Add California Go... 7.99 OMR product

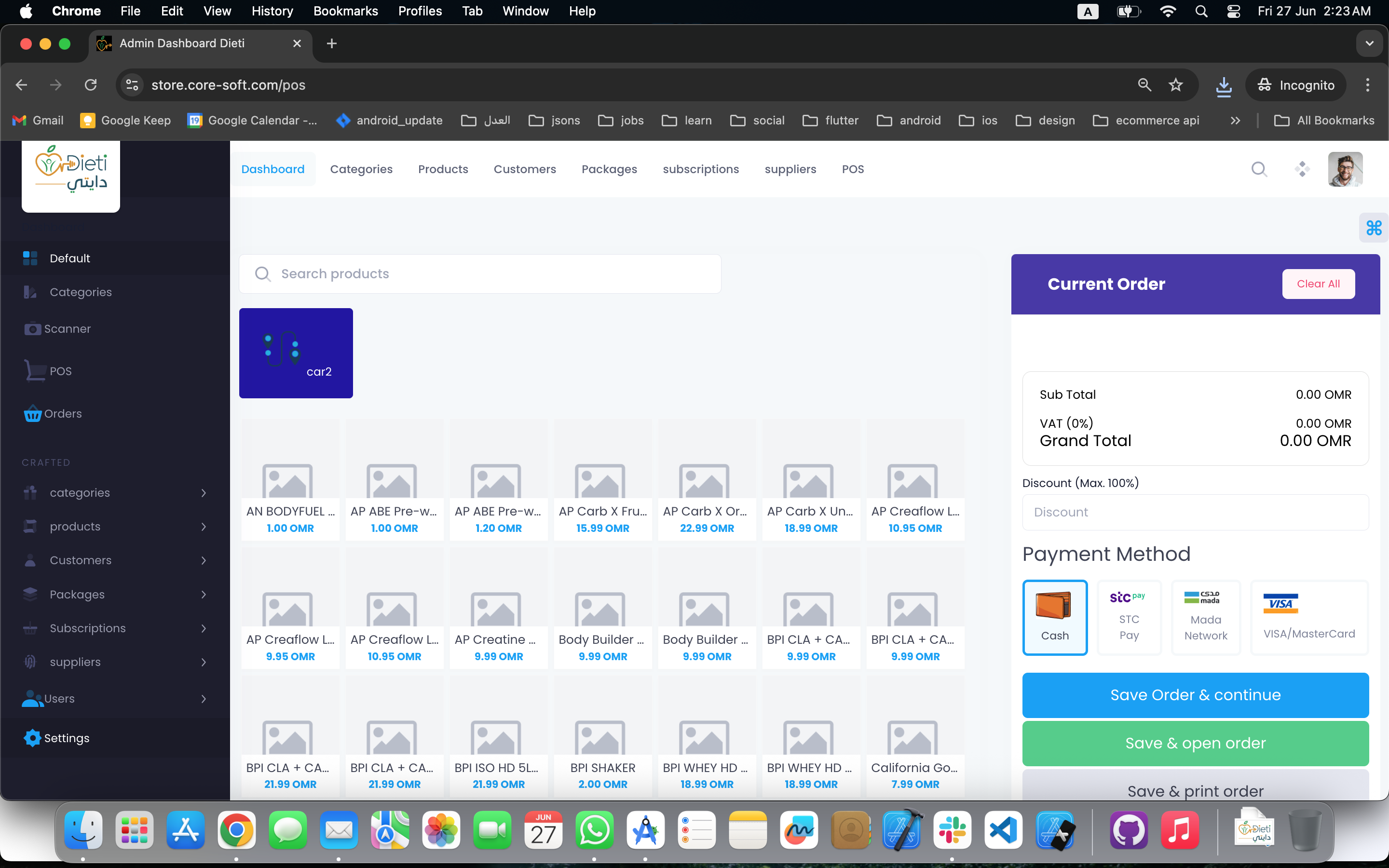(x=915, y=736)
